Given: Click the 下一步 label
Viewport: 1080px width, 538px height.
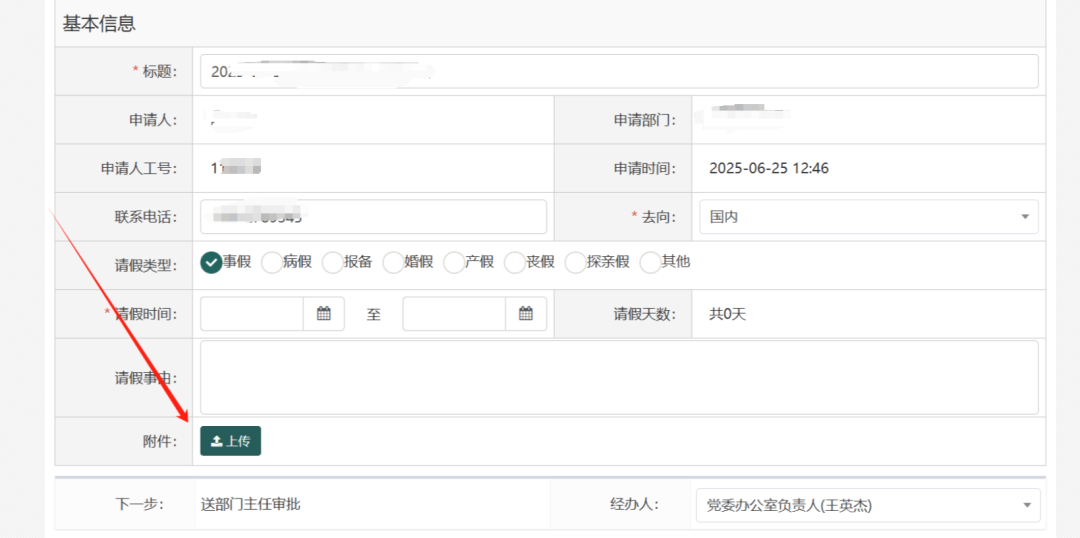Looking at the screenshot, I should click(x=139, y=505).
